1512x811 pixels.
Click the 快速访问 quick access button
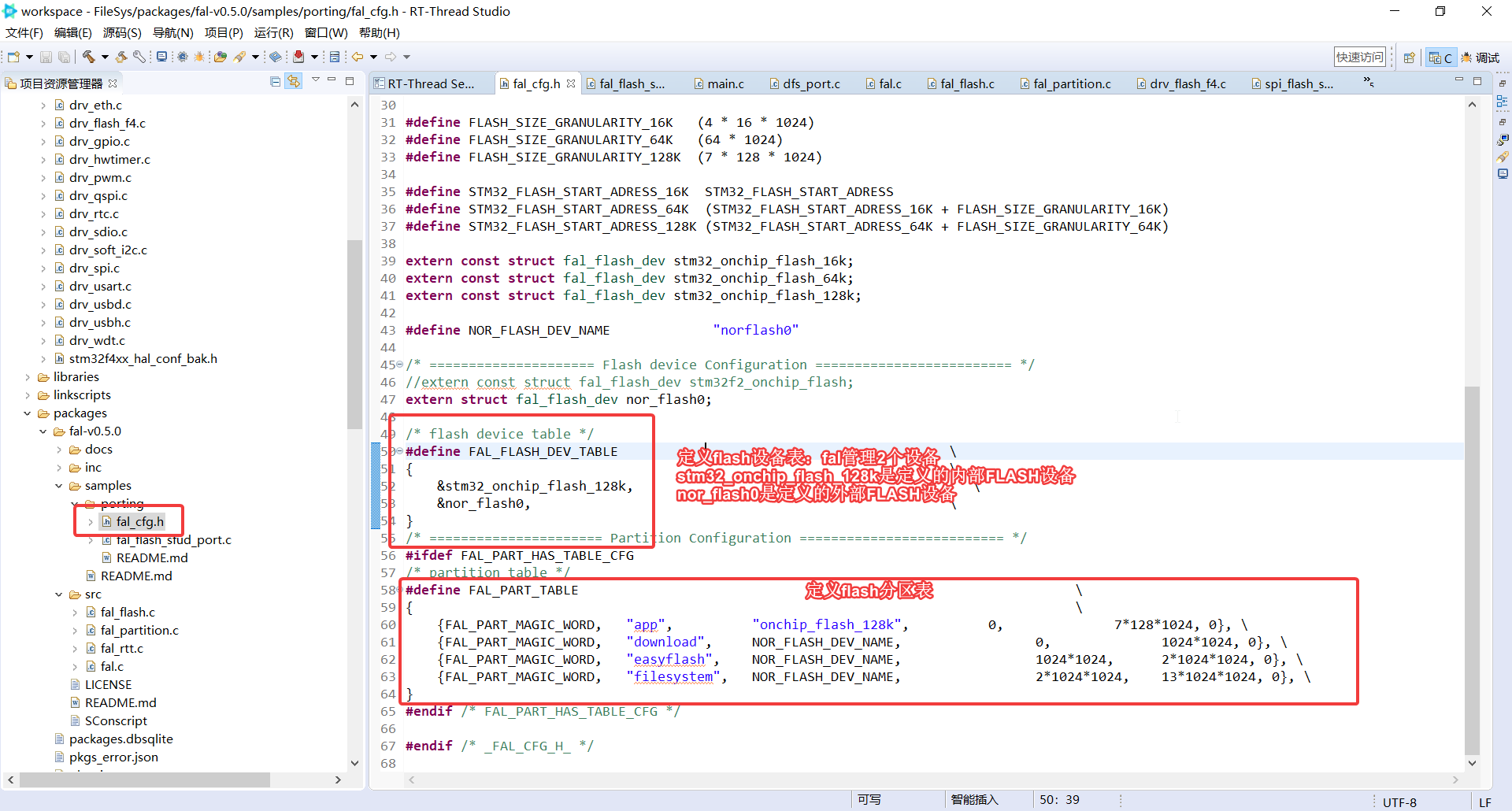pyautogui.click(x=1360, y=56)
